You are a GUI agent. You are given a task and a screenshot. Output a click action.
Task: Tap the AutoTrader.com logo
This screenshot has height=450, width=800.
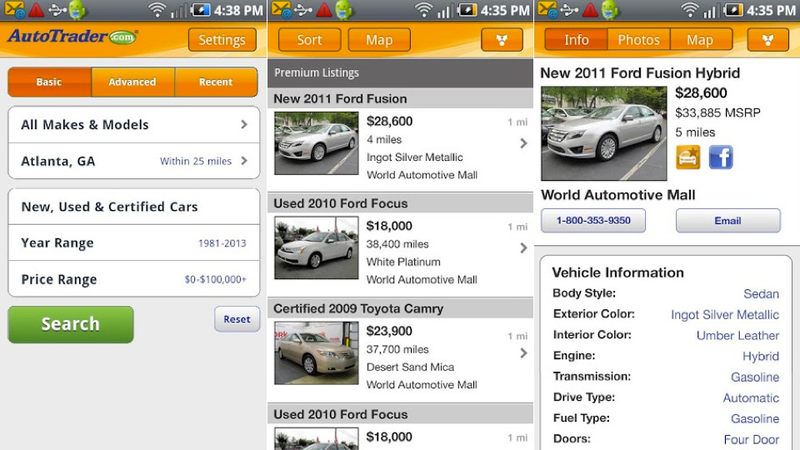[x=72, y=37]
